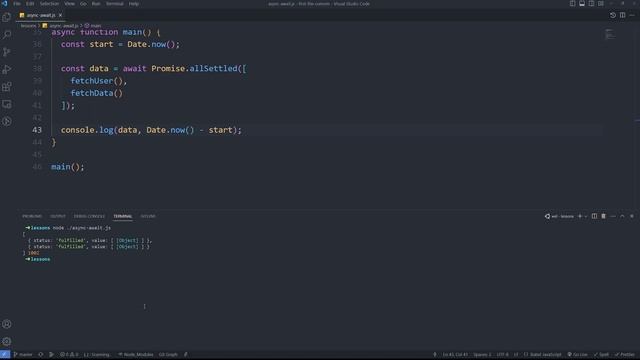Switch to the Debug Console tab
The height and width of the screenshot is (360, 640).
tap(89, 216)
